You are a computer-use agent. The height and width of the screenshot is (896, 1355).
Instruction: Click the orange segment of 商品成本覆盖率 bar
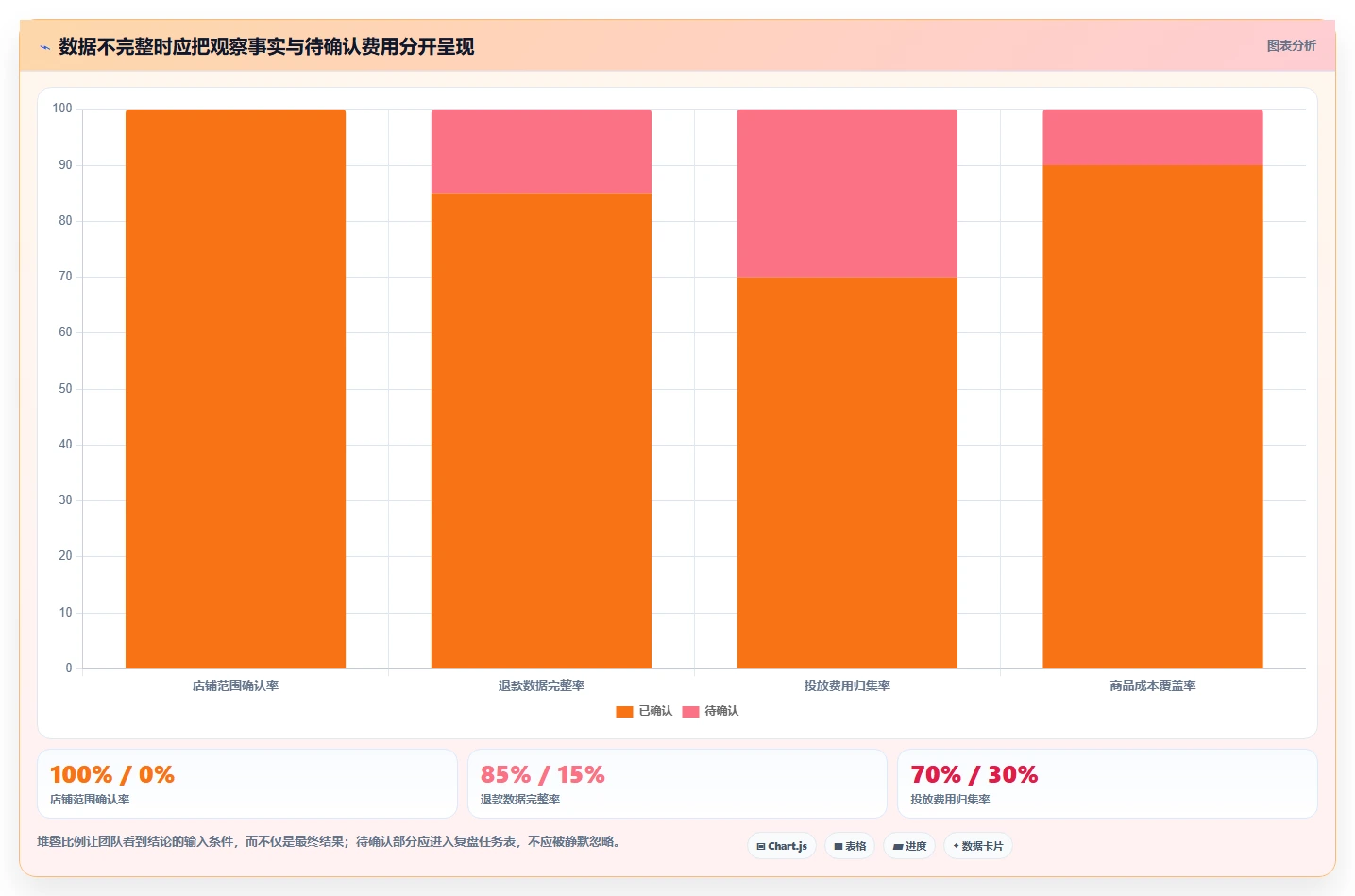click(1153, 416)
